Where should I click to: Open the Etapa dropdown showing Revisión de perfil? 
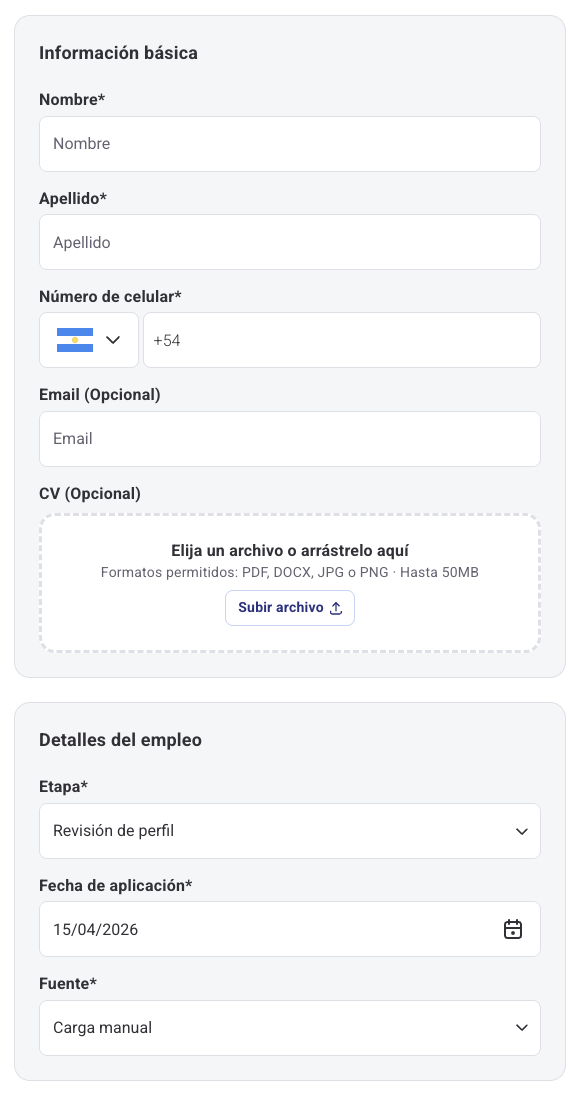point(290,830)
